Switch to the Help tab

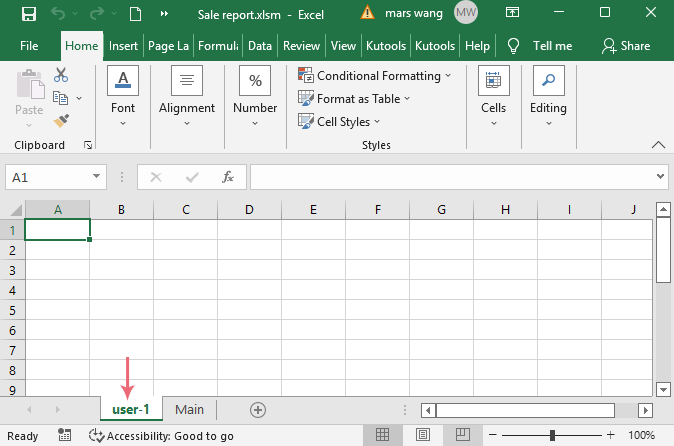(x=477, y=46)
